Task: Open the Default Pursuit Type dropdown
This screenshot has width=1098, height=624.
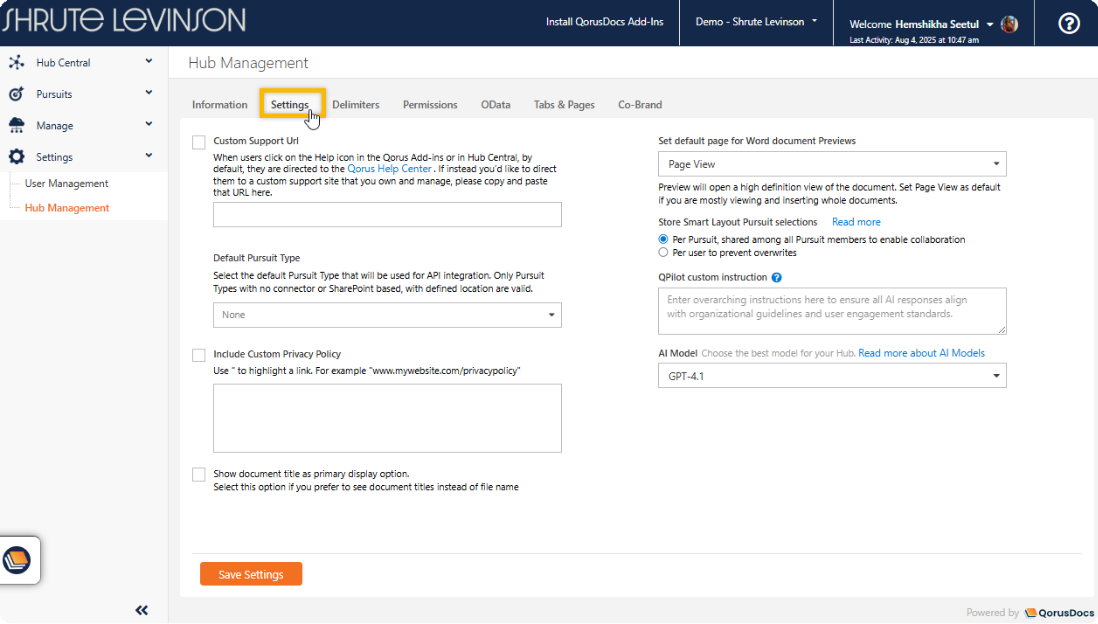Action: point(387,315)
